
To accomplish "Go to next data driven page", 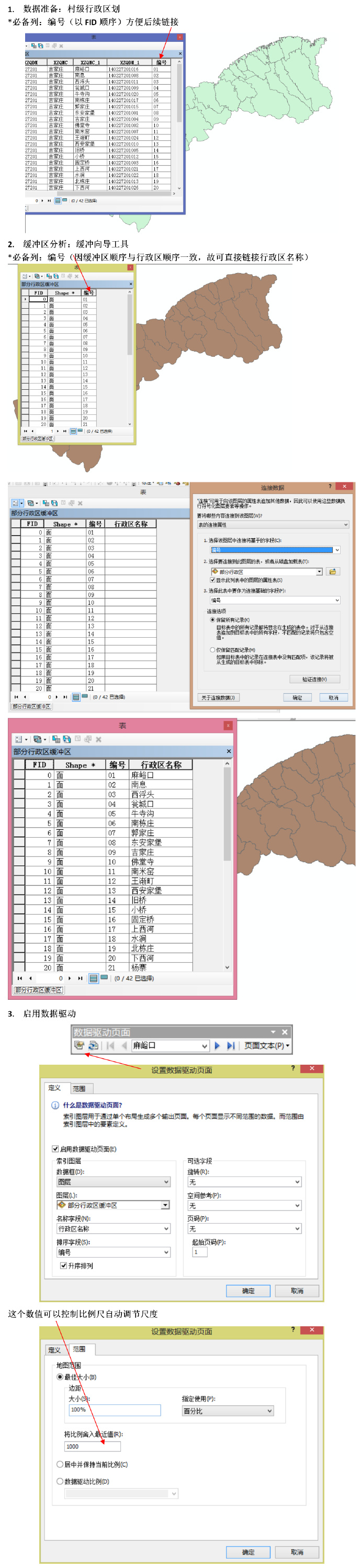I will tap(217, 1045).
